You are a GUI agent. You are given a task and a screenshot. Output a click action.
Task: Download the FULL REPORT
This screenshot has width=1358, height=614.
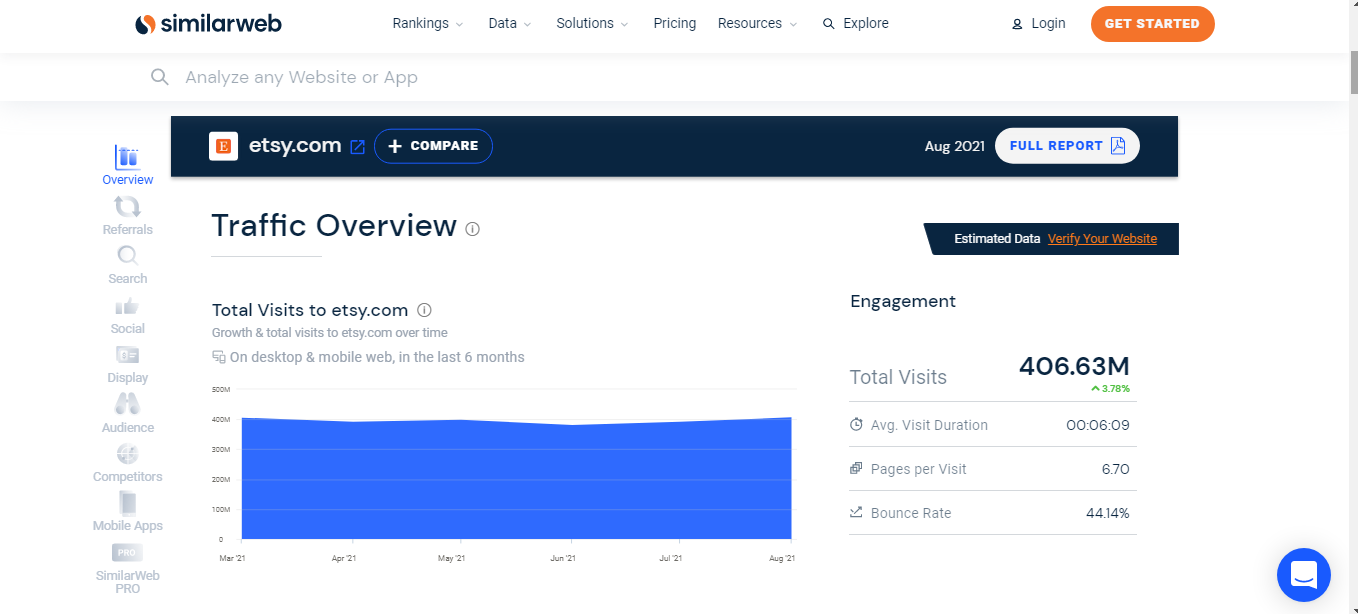click(1067, 146)
